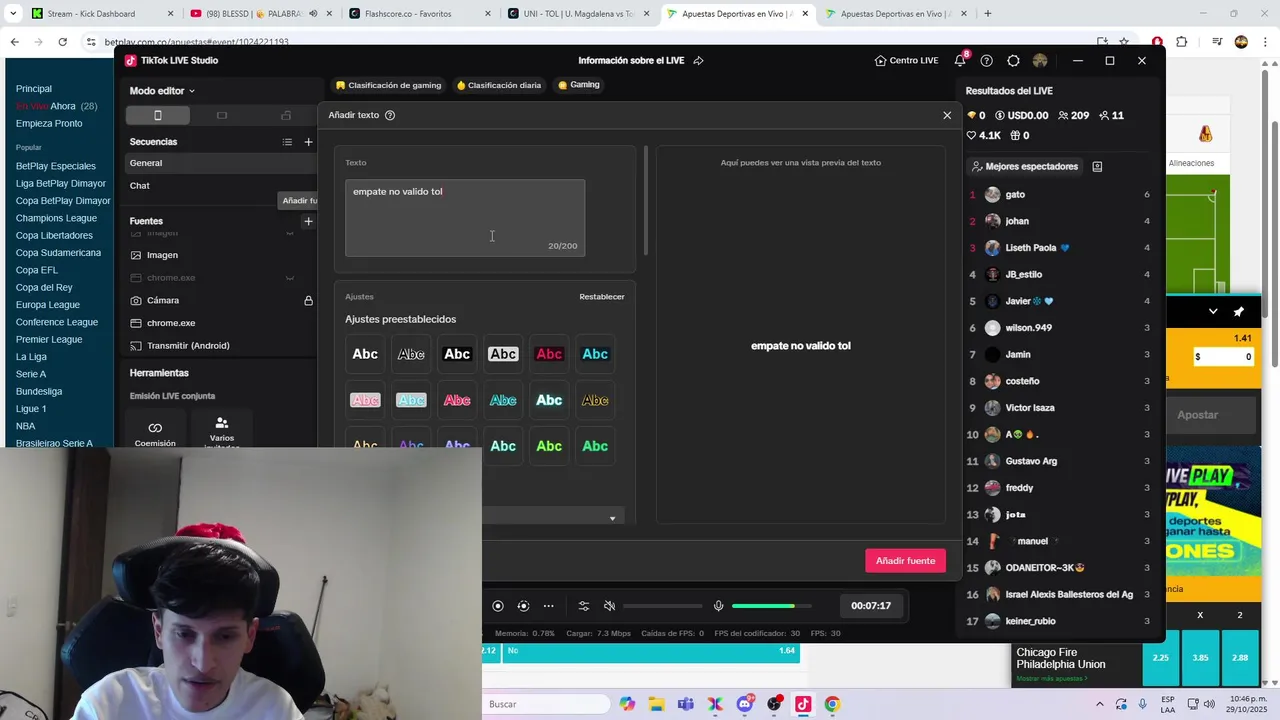Open more options ellipsis in bottom bar

pyautogui.click(x=548, y=606)
